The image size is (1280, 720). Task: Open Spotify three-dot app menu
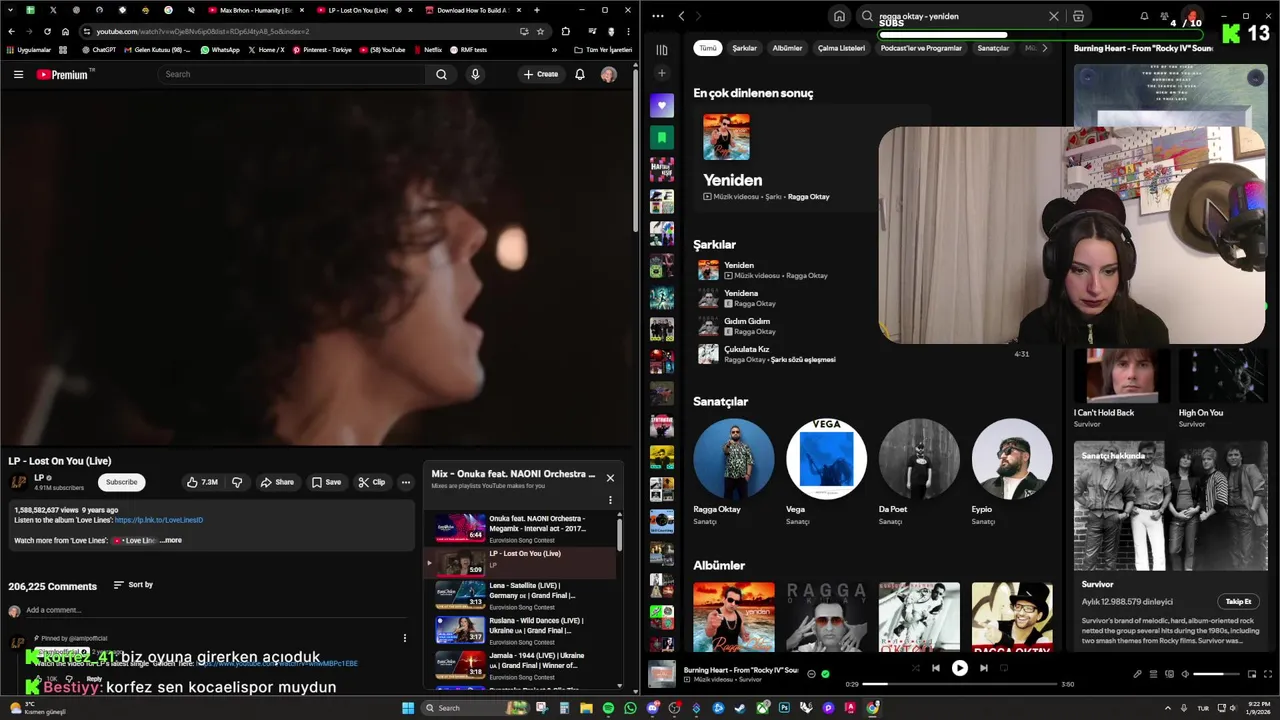pos(657,16)
